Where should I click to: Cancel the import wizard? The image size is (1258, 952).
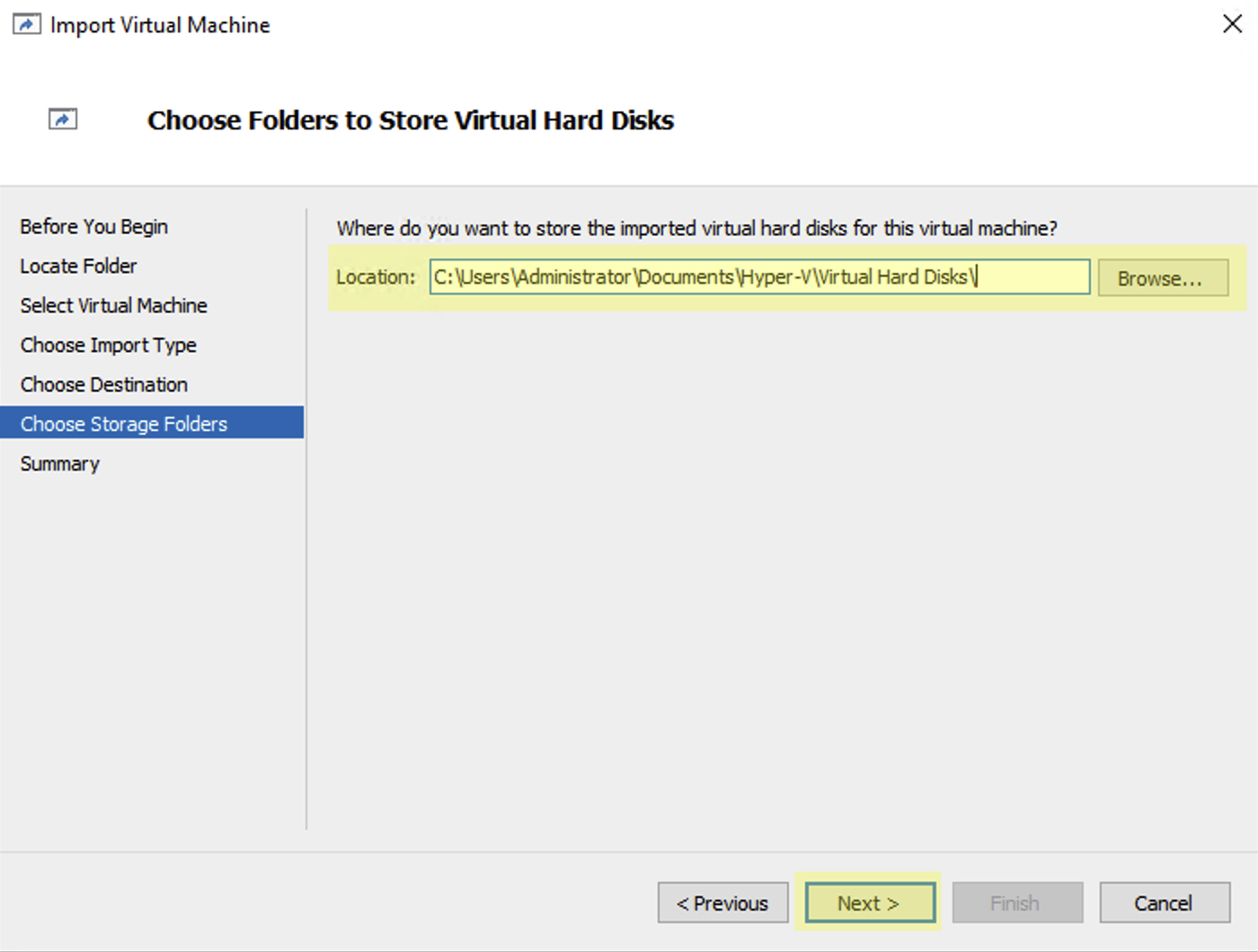click(1164, 903)
